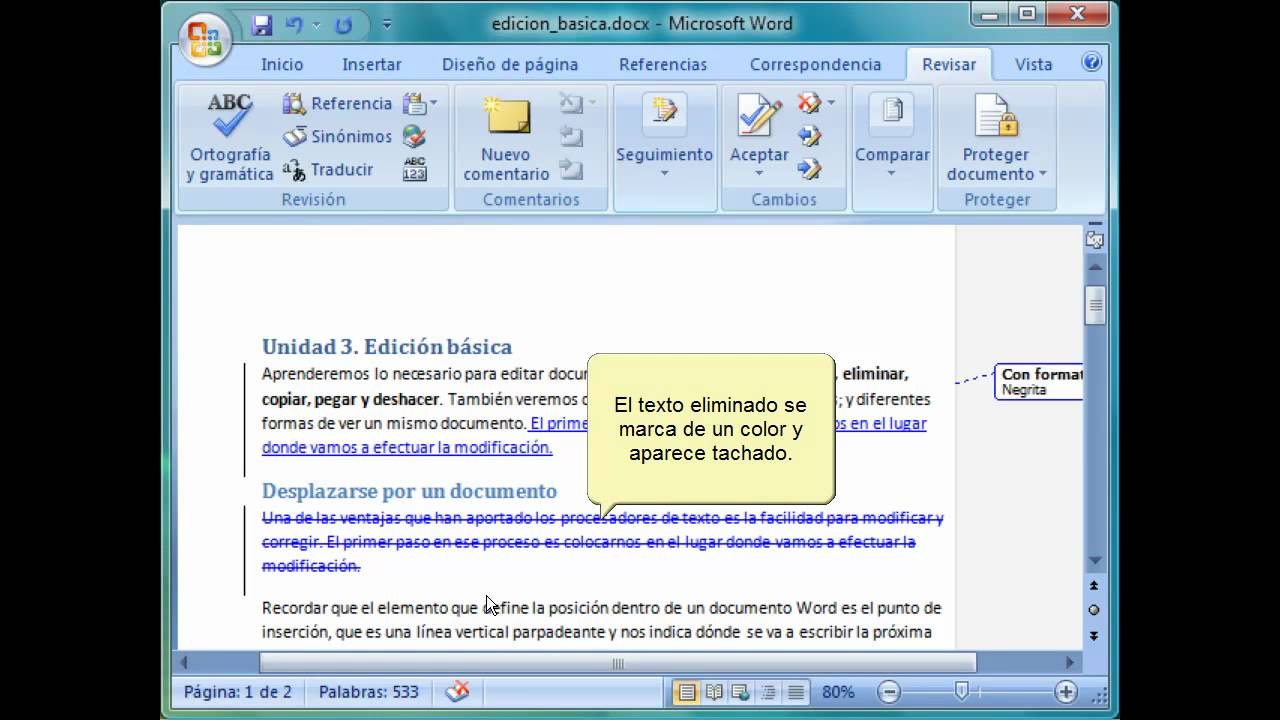Click the Desplazarse por un documento heading
This screenshot has height=720, width=1280.
pyautogui.click(x=409, y=491)
